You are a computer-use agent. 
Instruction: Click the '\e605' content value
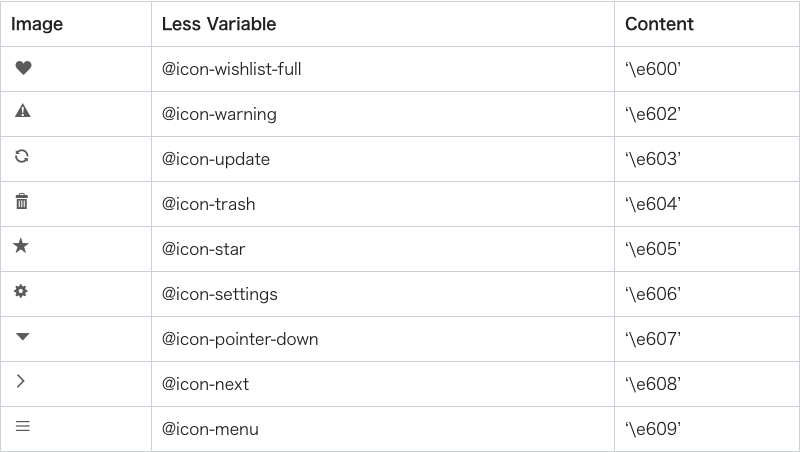point(653,249)
